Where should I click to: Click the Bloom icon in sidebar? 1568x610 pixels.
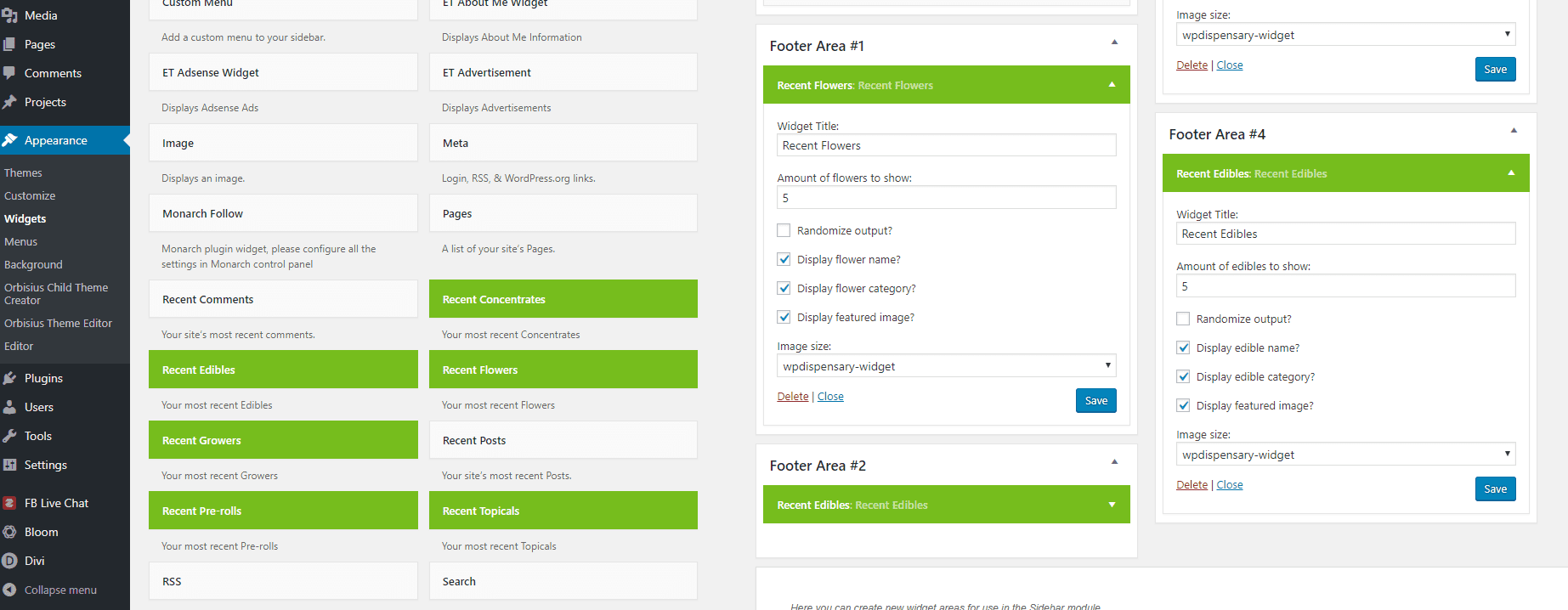pyautogui.click(x=9, y=532)
